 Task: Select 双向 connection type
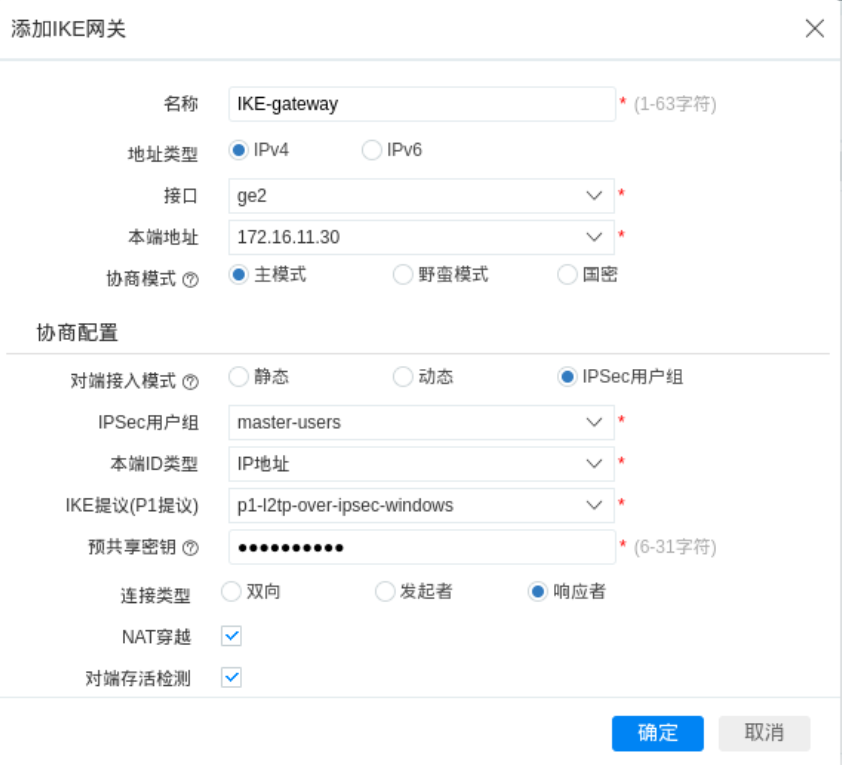tap(231, 592)
